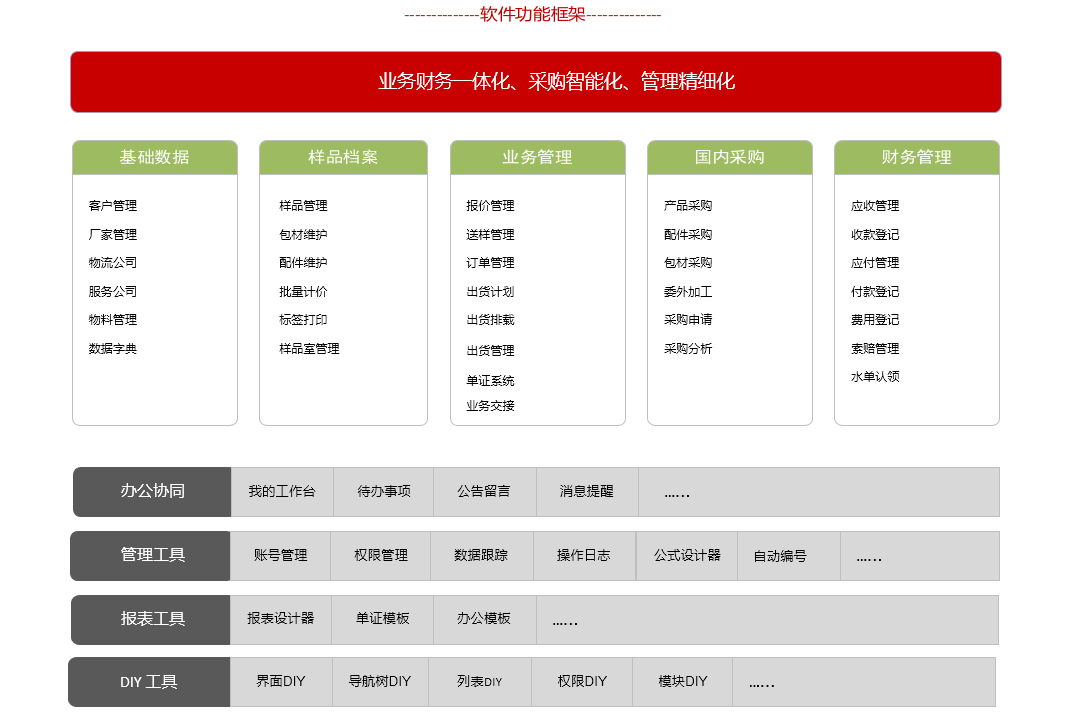Select the 基础数据 module header
The image size is (1070, 726).
click(x=154, y=157)
